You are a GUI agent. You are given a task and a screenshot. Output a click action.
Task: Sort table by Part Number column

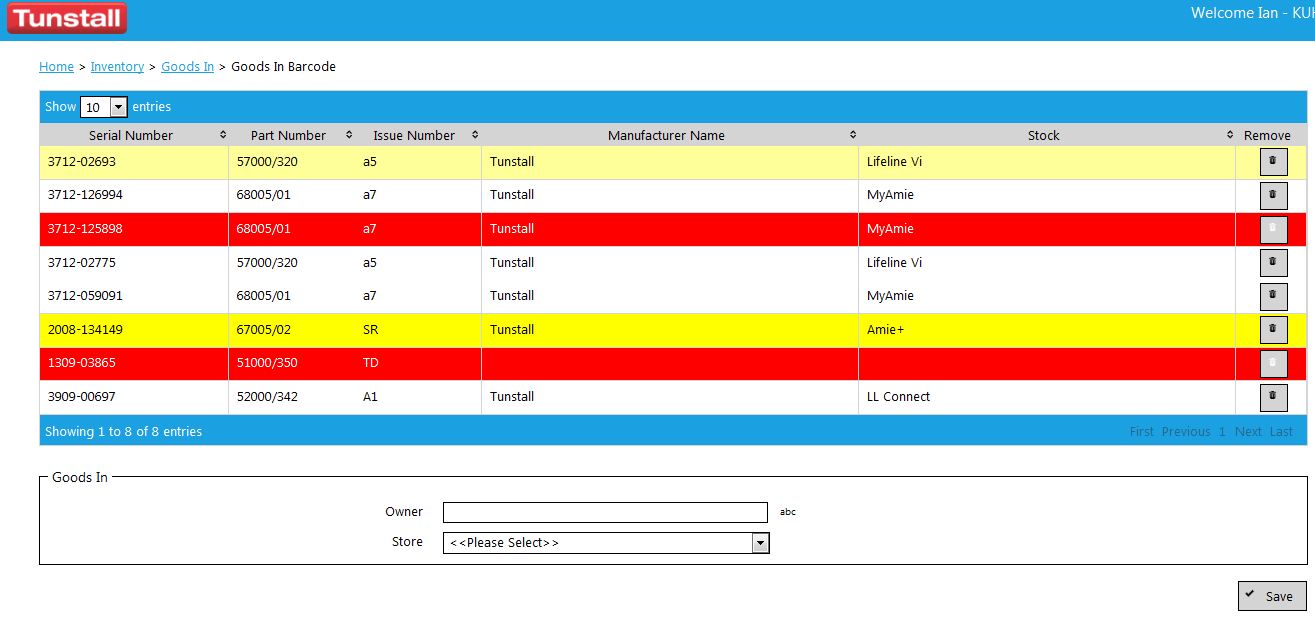pos(288,135)
